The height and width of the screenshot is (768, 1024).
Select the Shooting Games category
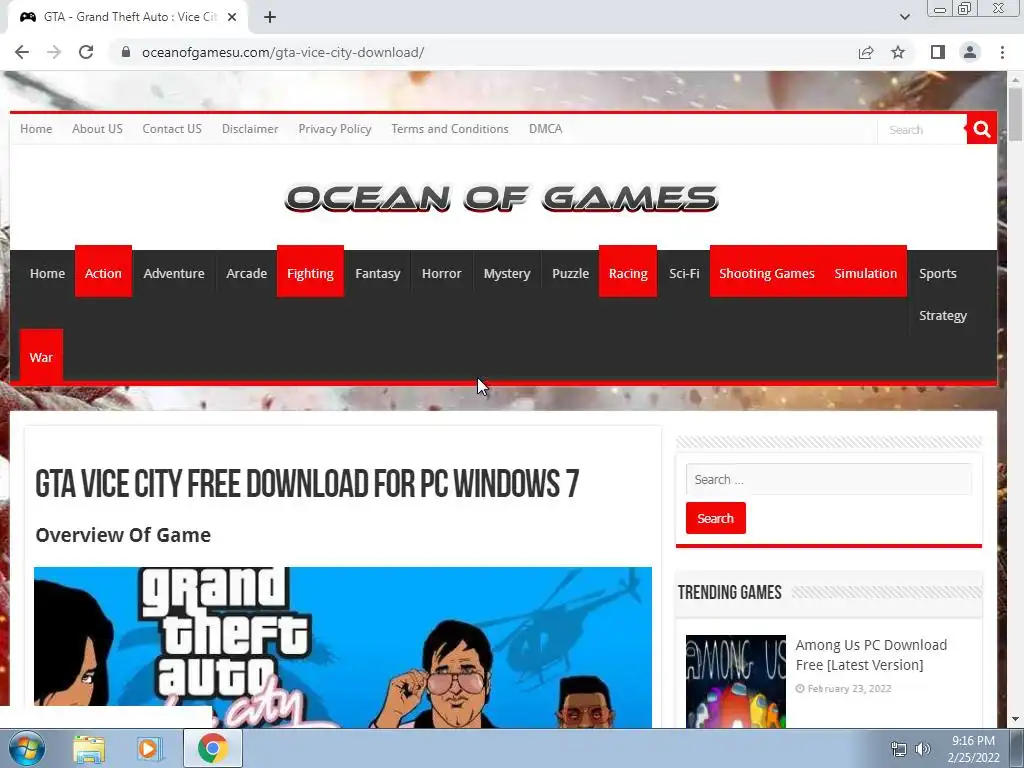pyautogui.click(x=767, y=273)
